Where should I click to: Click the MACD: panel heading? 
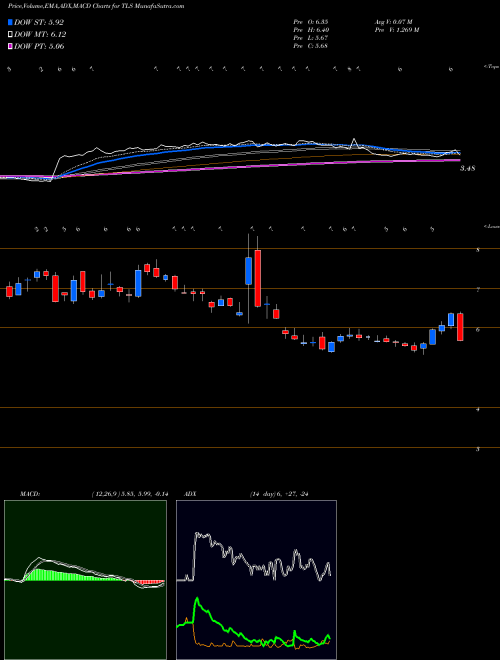30,494
